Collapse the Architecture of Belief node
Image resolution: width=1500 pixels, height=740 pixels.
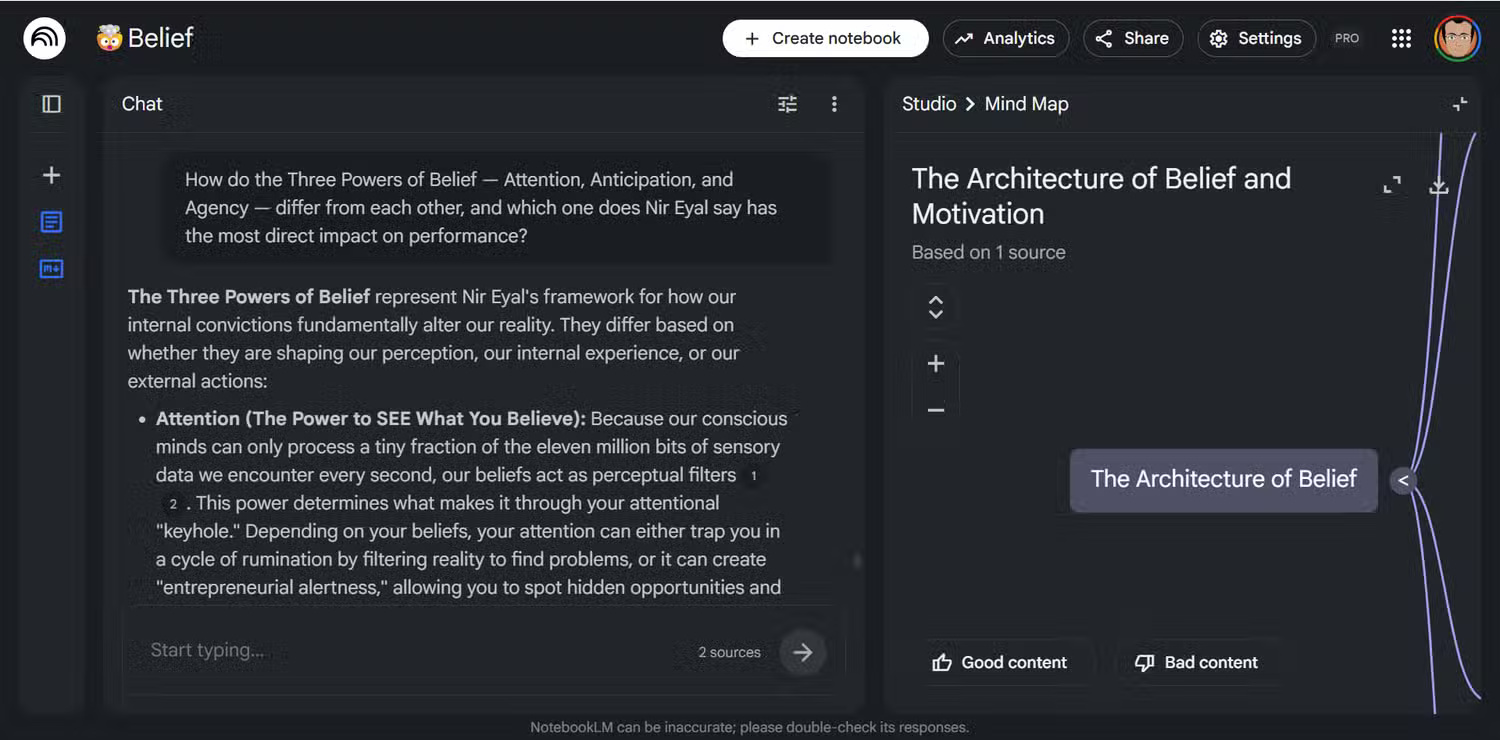pyautogui.click(x=1403, y=481)
